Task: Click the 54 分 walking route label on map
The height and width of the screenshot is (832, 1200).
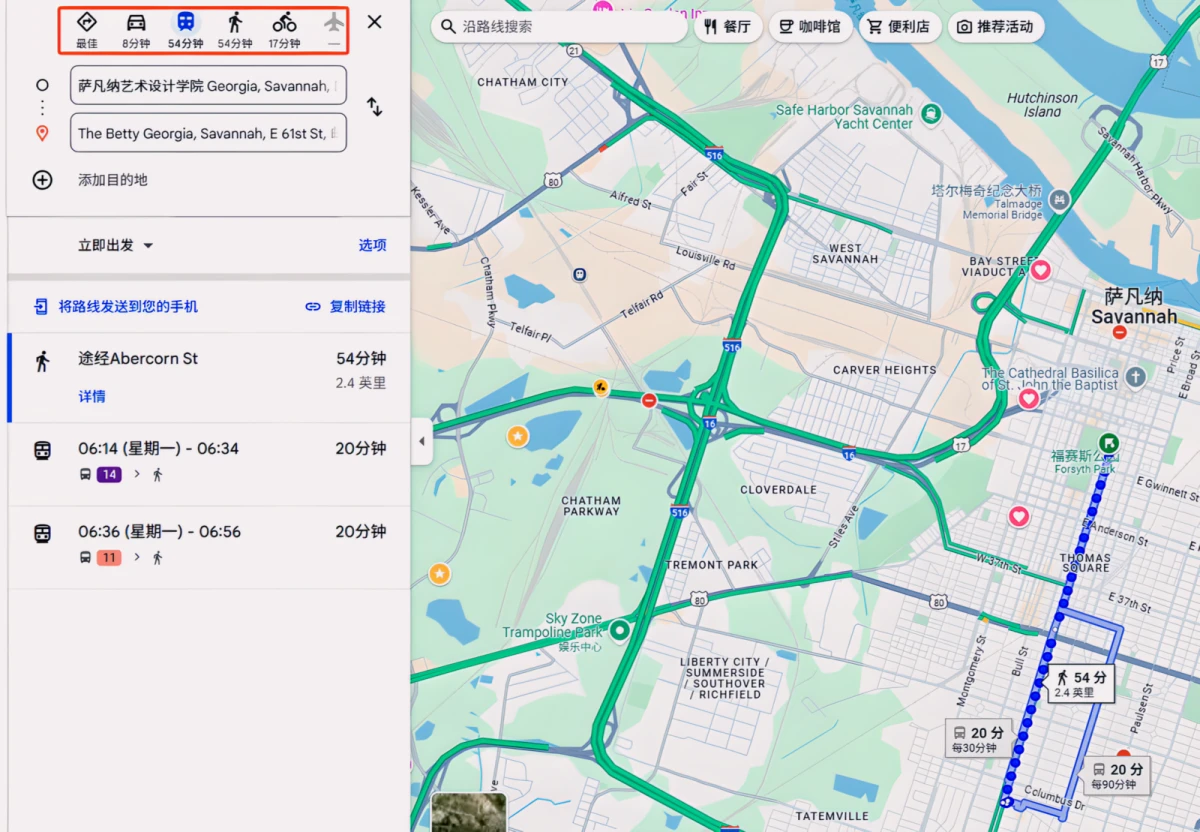Action: (1082, 684)
